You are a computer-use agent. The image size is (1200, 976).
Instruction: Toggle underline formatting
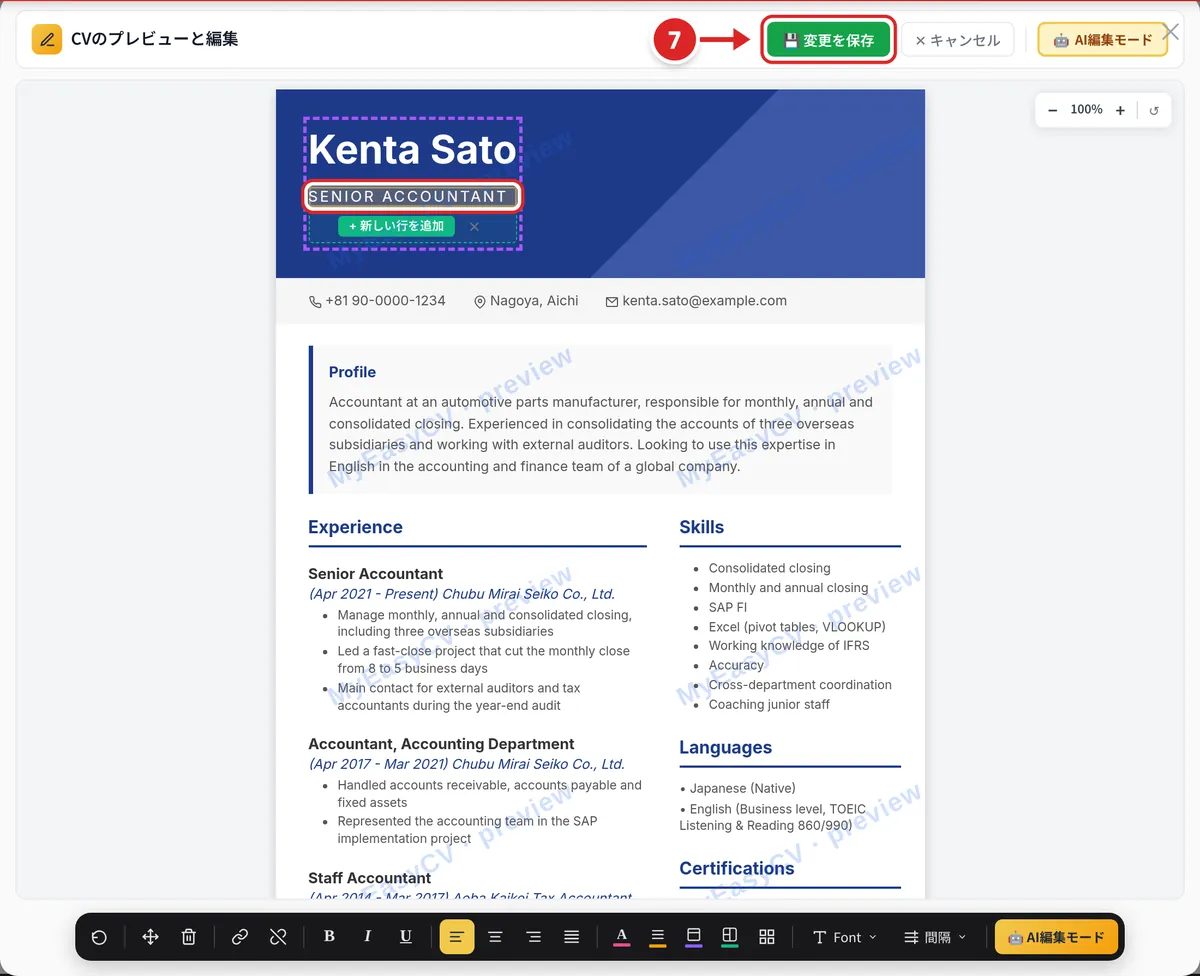pos(406,937)
